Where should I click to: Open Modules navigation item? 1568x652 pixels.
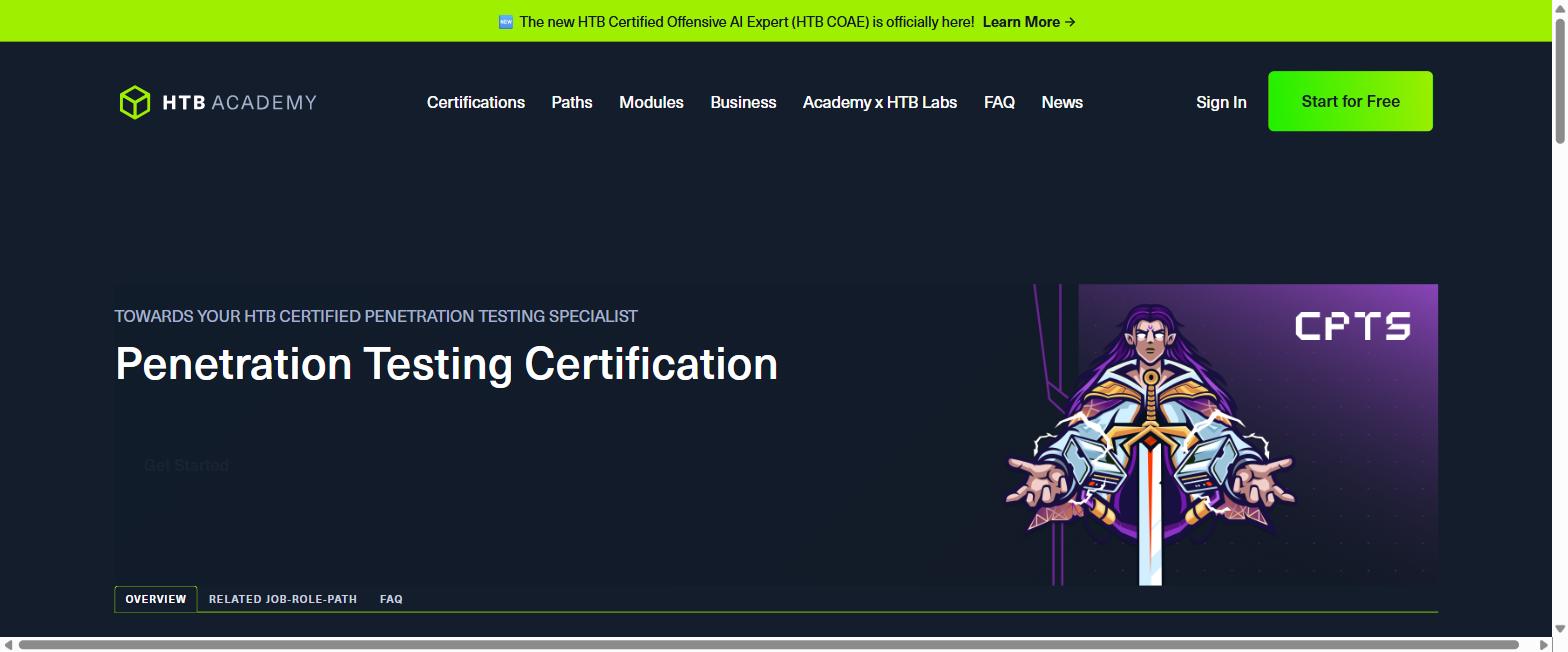point(651,102)
